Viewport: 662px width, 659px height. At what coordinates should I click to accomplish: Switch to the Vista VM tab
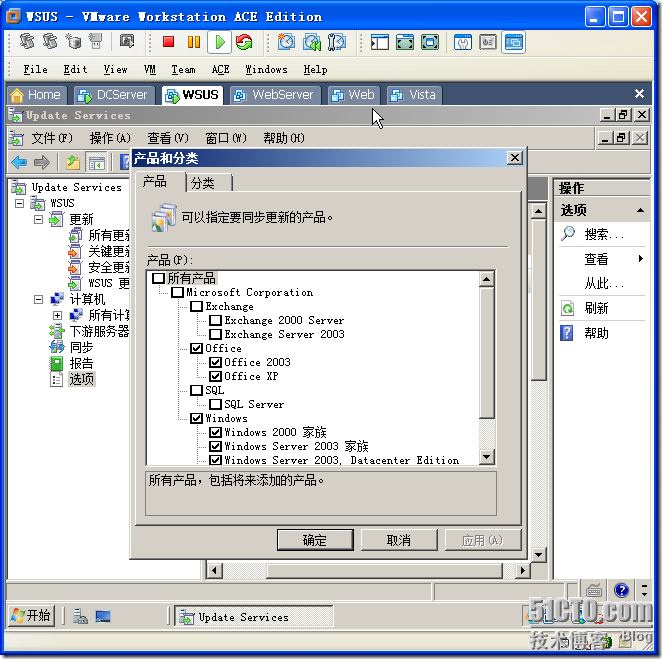click(x=414, y=95)
